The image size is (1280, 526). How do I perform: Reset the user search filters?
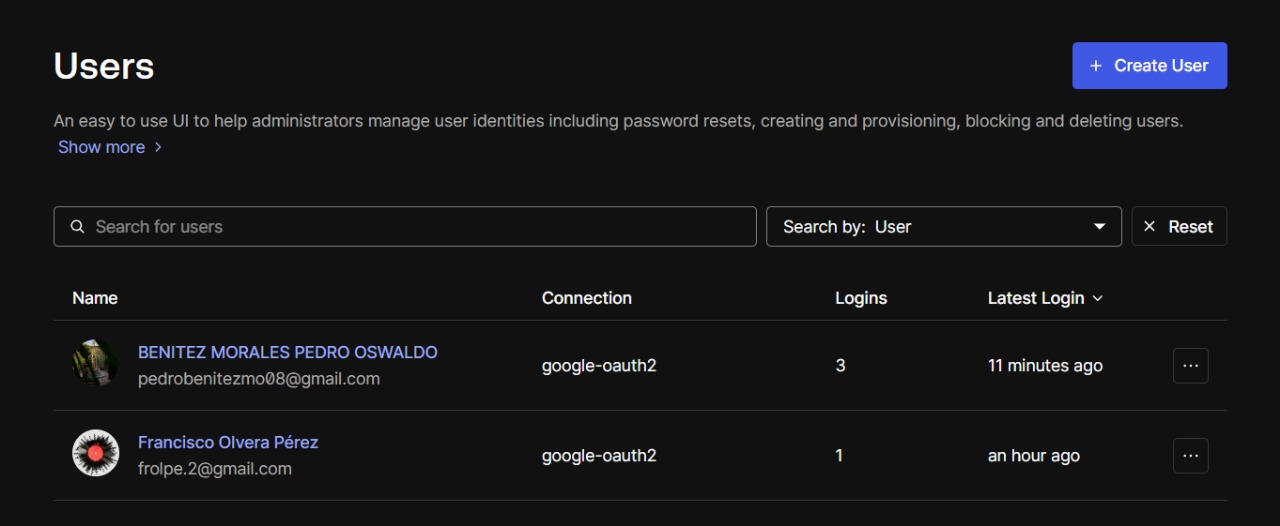coord(1179,227)
